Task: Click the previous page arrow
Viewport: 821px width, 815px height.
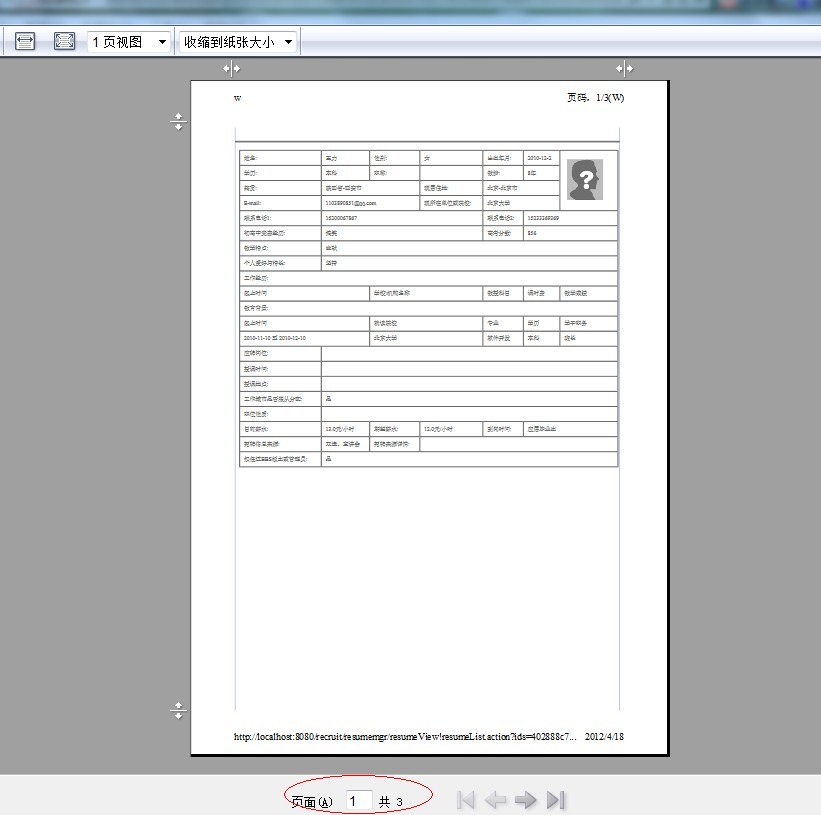Action: [x=496, y=799]
